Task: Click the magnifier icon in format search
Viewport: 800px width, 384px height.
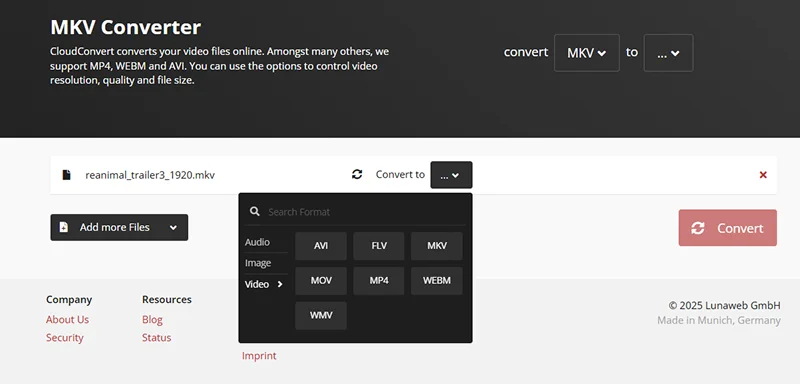Action: click(x=255, y=212)
